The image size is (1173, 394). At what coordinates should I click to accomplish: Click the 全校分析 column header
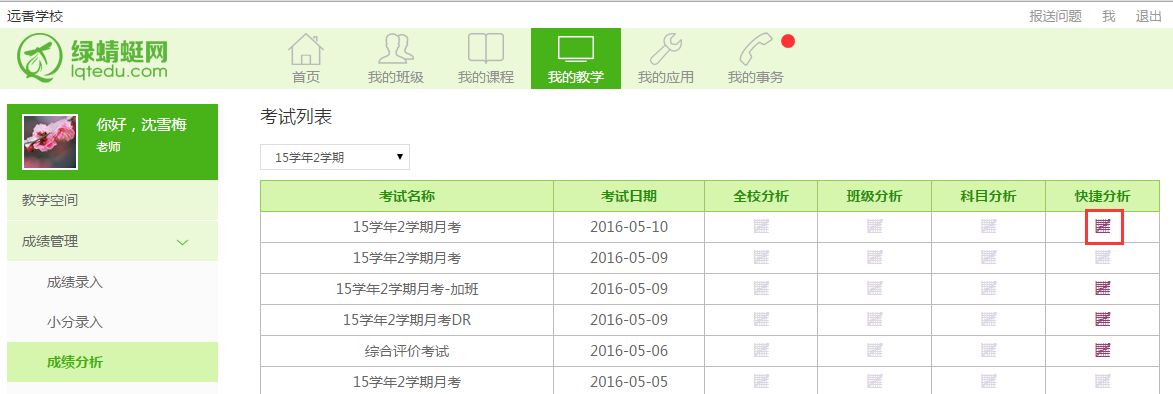point(761,196)
